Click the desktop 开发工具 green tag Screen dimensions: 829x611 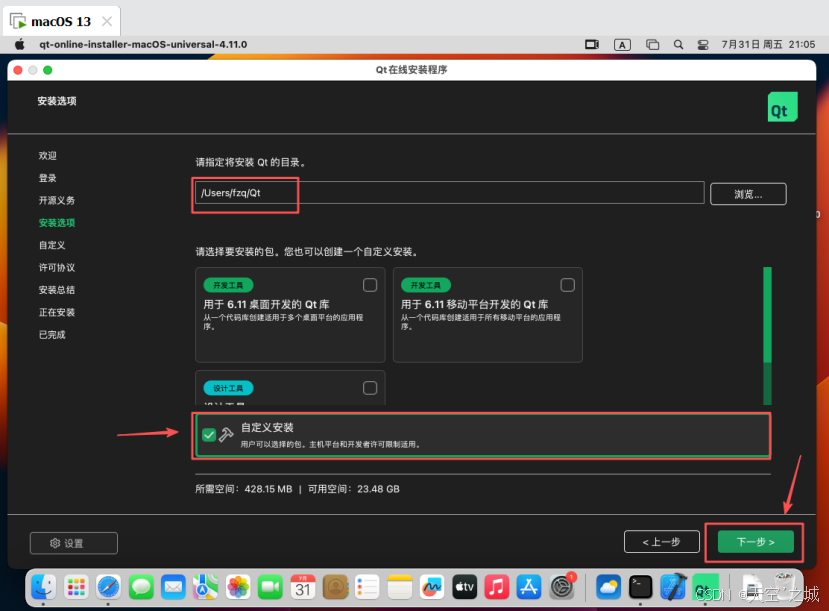[228, 285]
